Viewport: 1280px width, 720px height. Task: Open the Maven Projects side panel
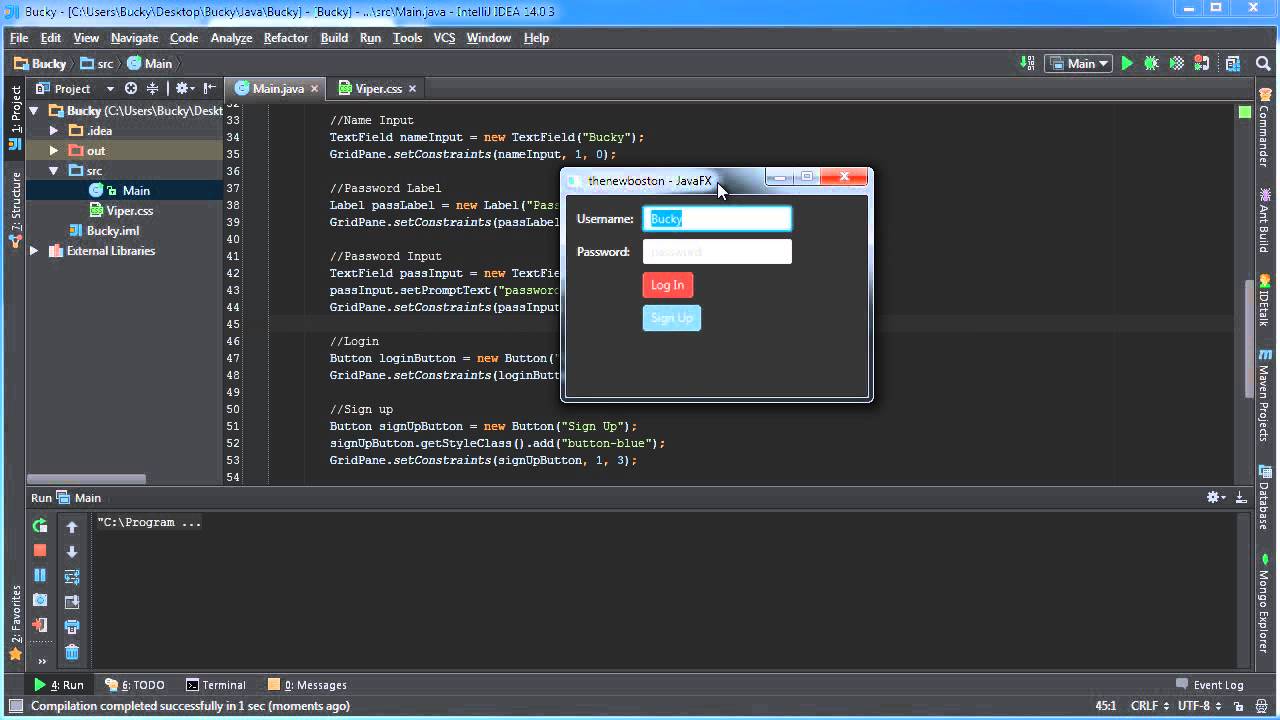click(1264, 395)
